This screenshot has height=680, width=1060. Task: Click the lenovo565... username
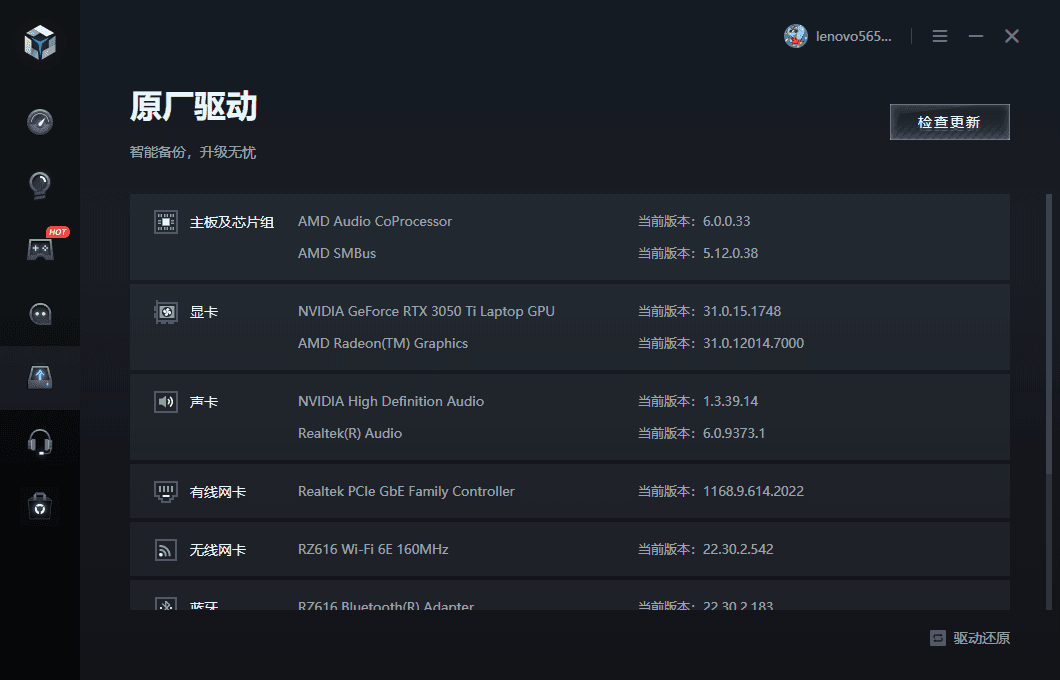(x=854, y=37)
